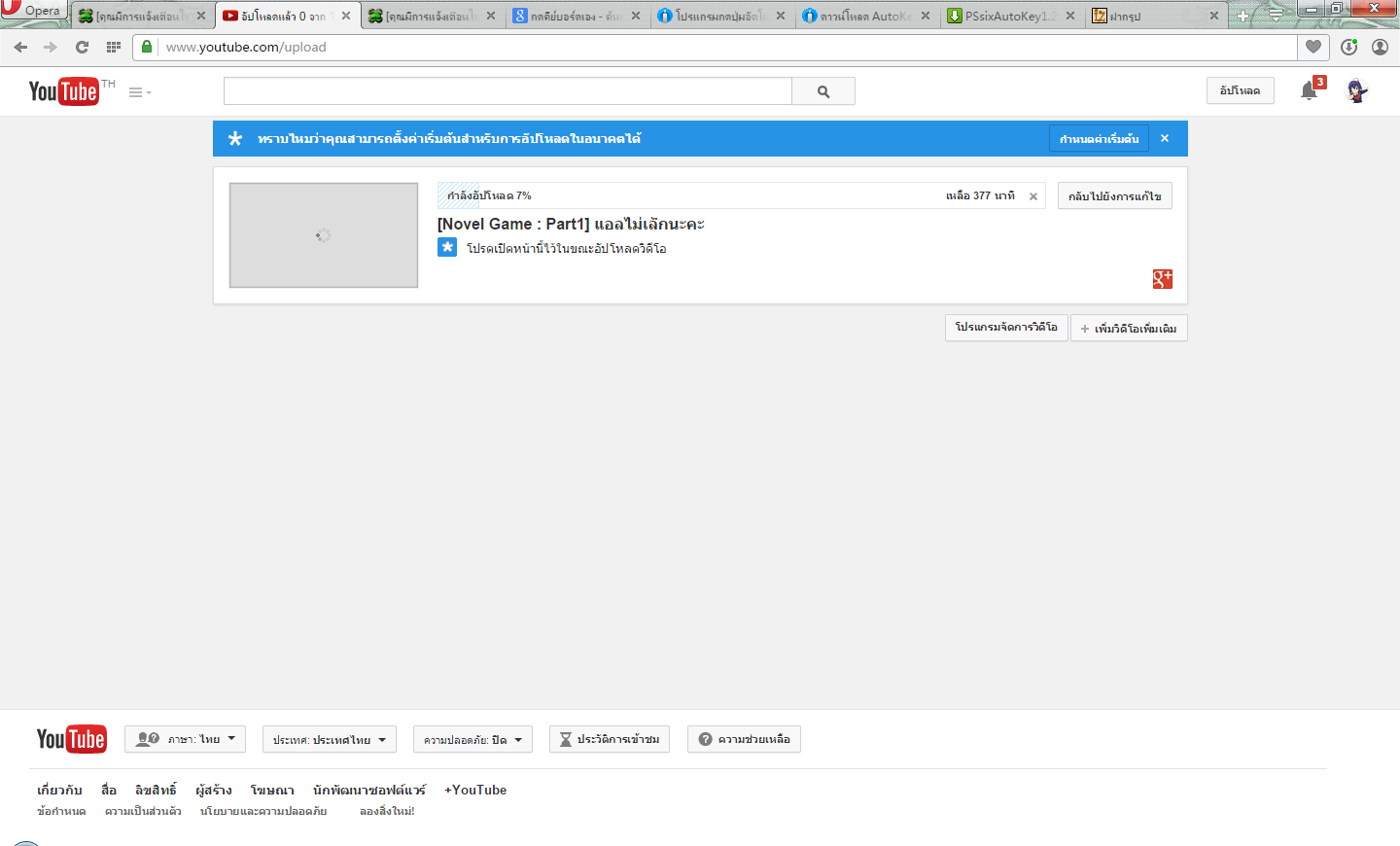Reload the YouTube upload page
The height and width of the screenshot is (846, 1400).
pos(82,47)
